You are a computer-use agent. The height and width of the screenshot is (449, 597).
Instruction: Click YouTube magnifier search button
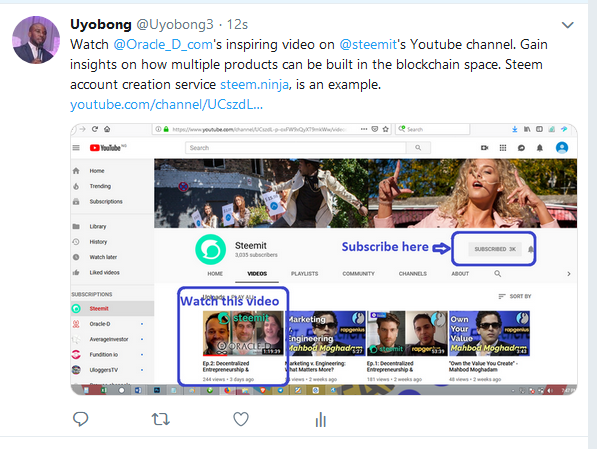coord(418,148)
